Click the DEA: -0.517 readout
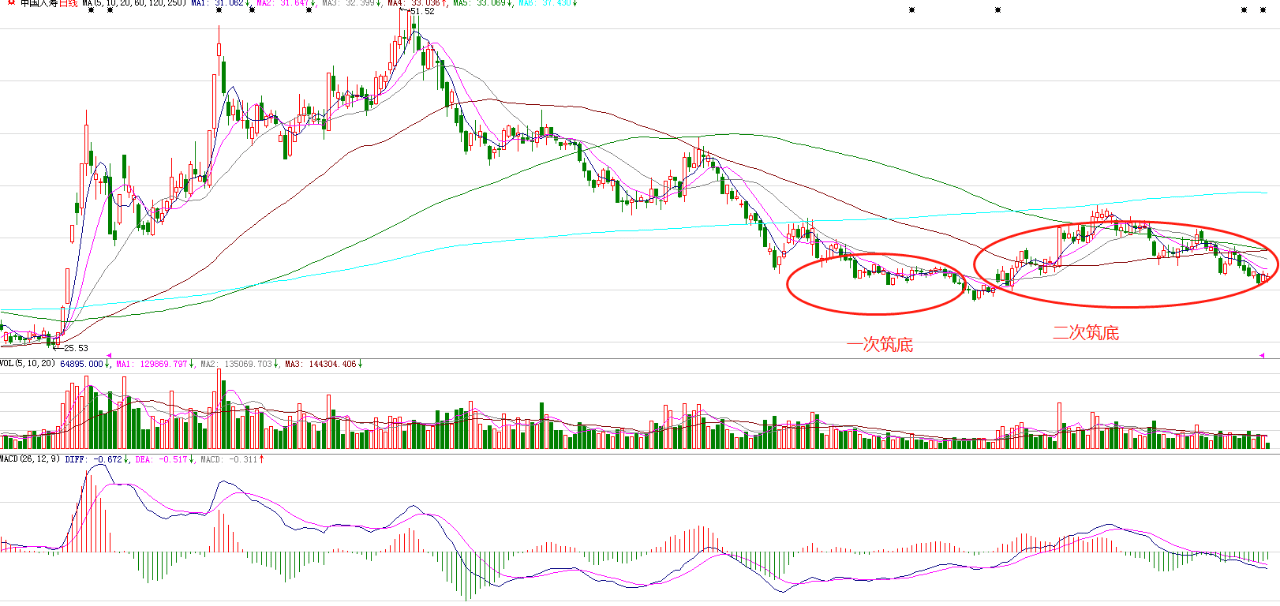 pos(165,460)
